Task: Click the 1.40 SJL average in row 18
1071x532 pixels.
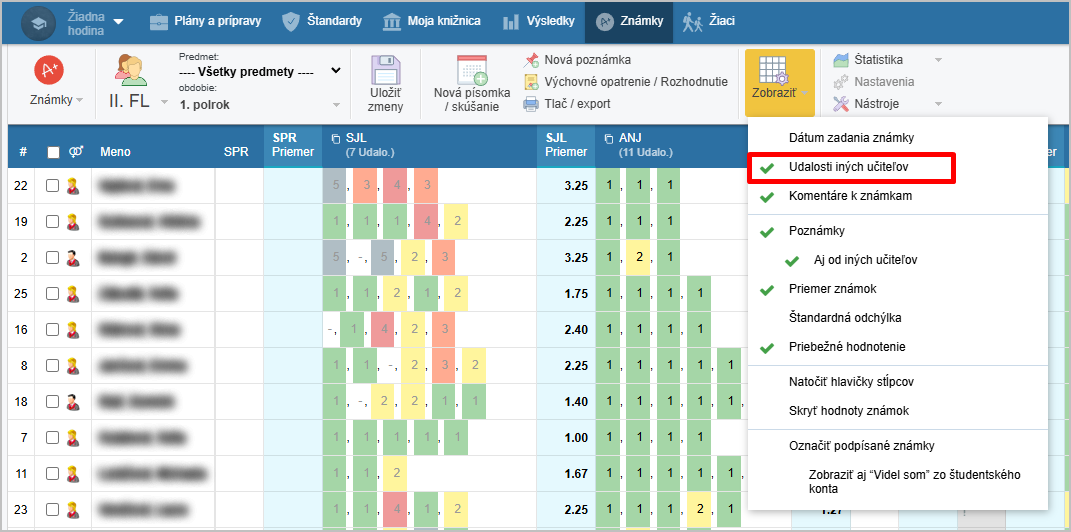Action: click(576, 402)
